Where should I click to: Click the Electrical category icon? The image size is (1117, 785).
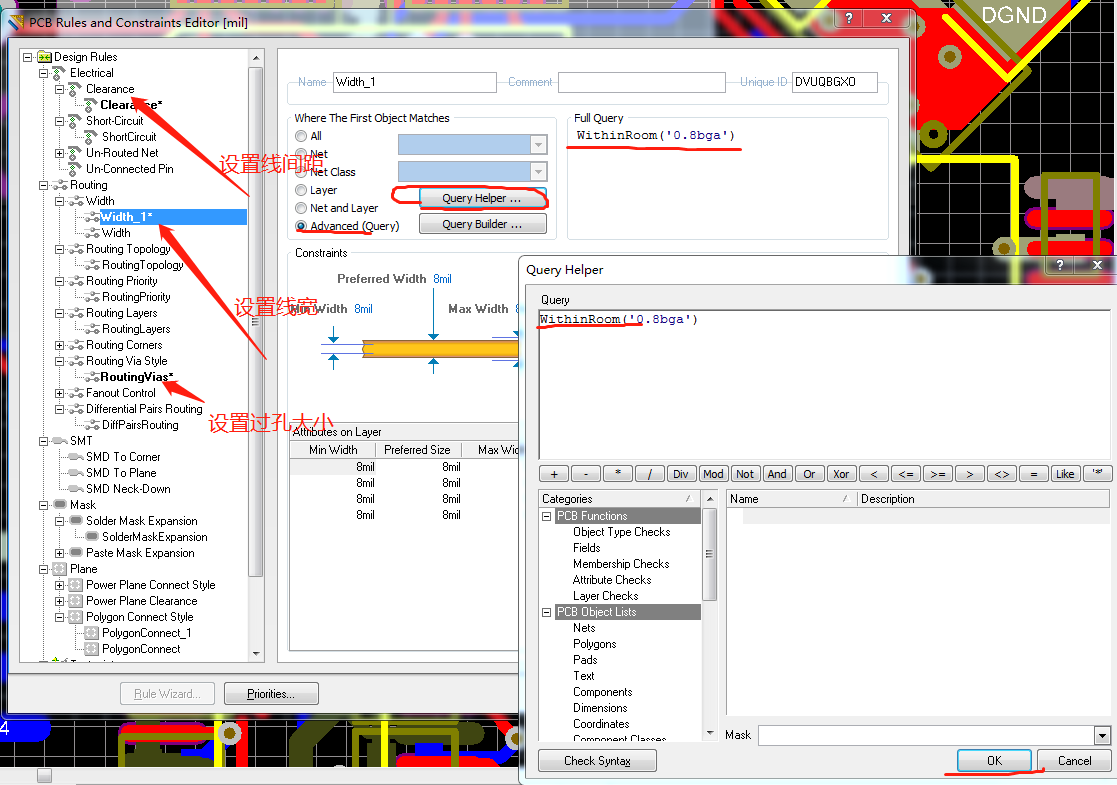(x=60, y=73)
